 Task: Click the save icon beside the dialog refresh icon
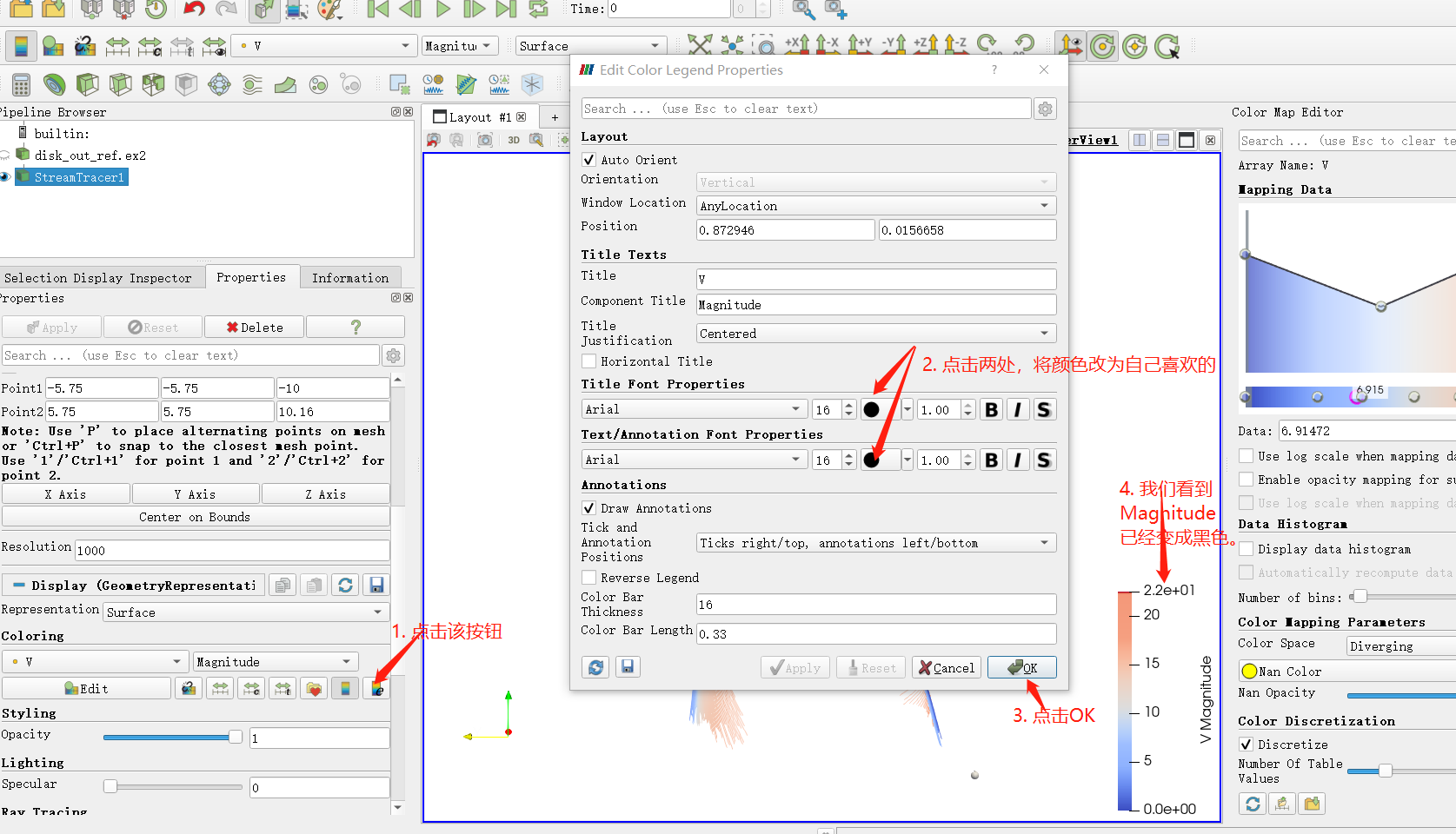click(628, 666)
